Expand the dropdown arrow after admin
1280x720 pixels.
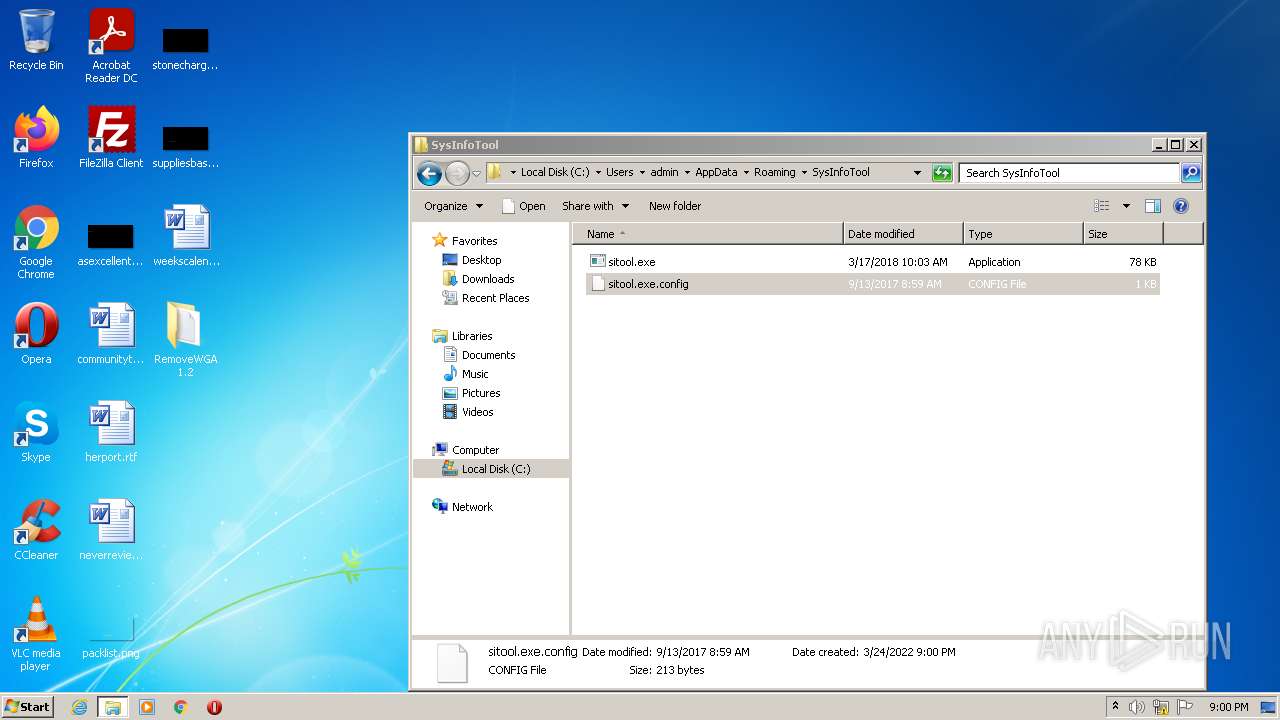pyautogui.click(x=687, y=173)
